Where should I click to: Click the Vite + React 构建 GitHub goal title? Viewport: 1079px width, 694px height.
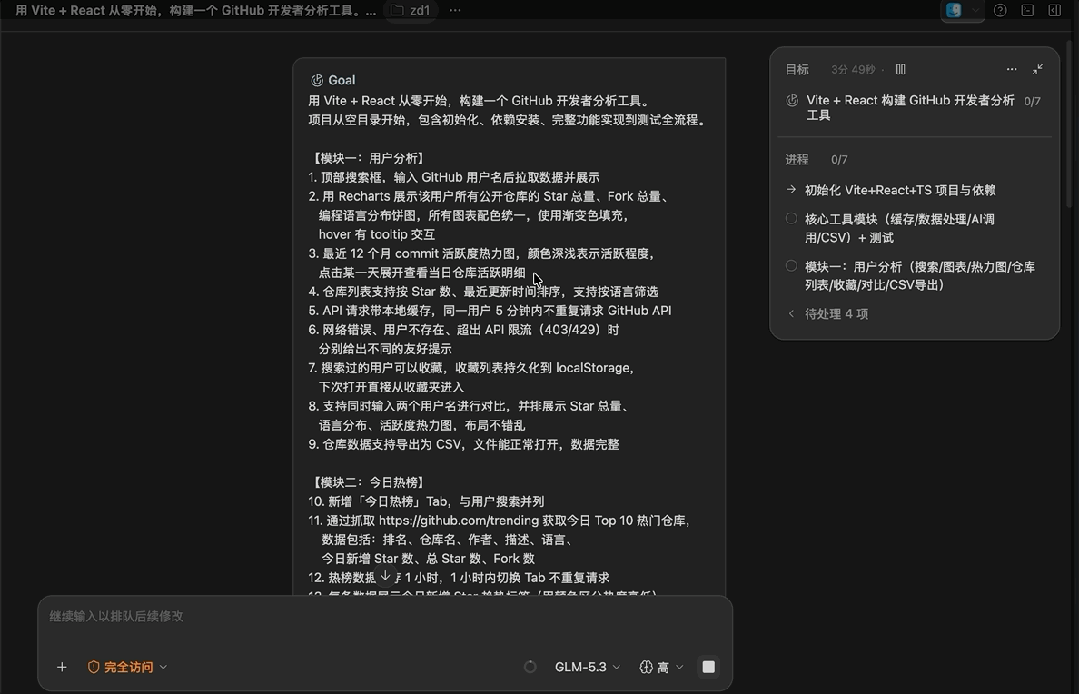910,107
